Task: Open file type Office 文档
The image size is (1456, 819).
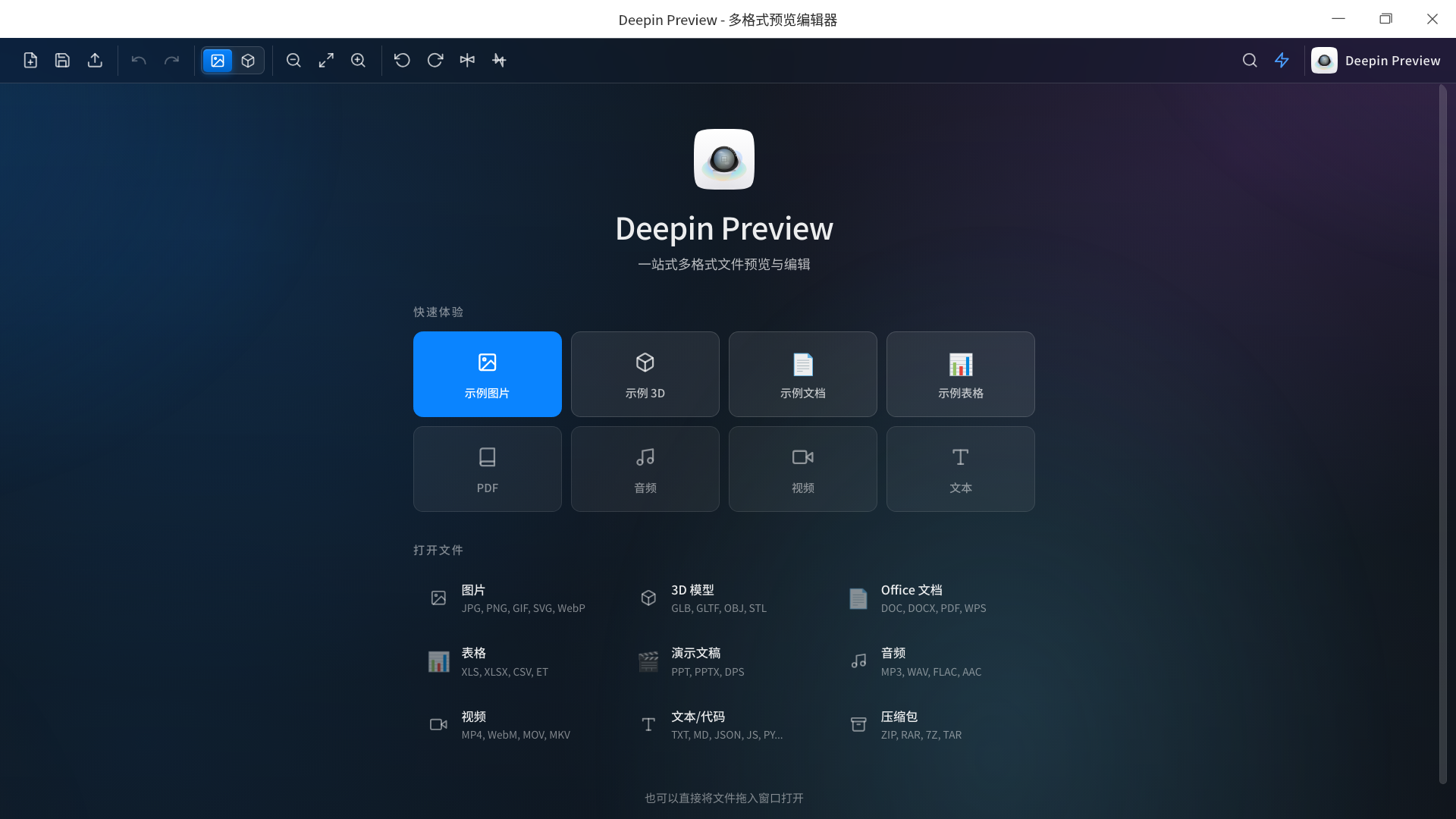Action: (x=934, y=598)
